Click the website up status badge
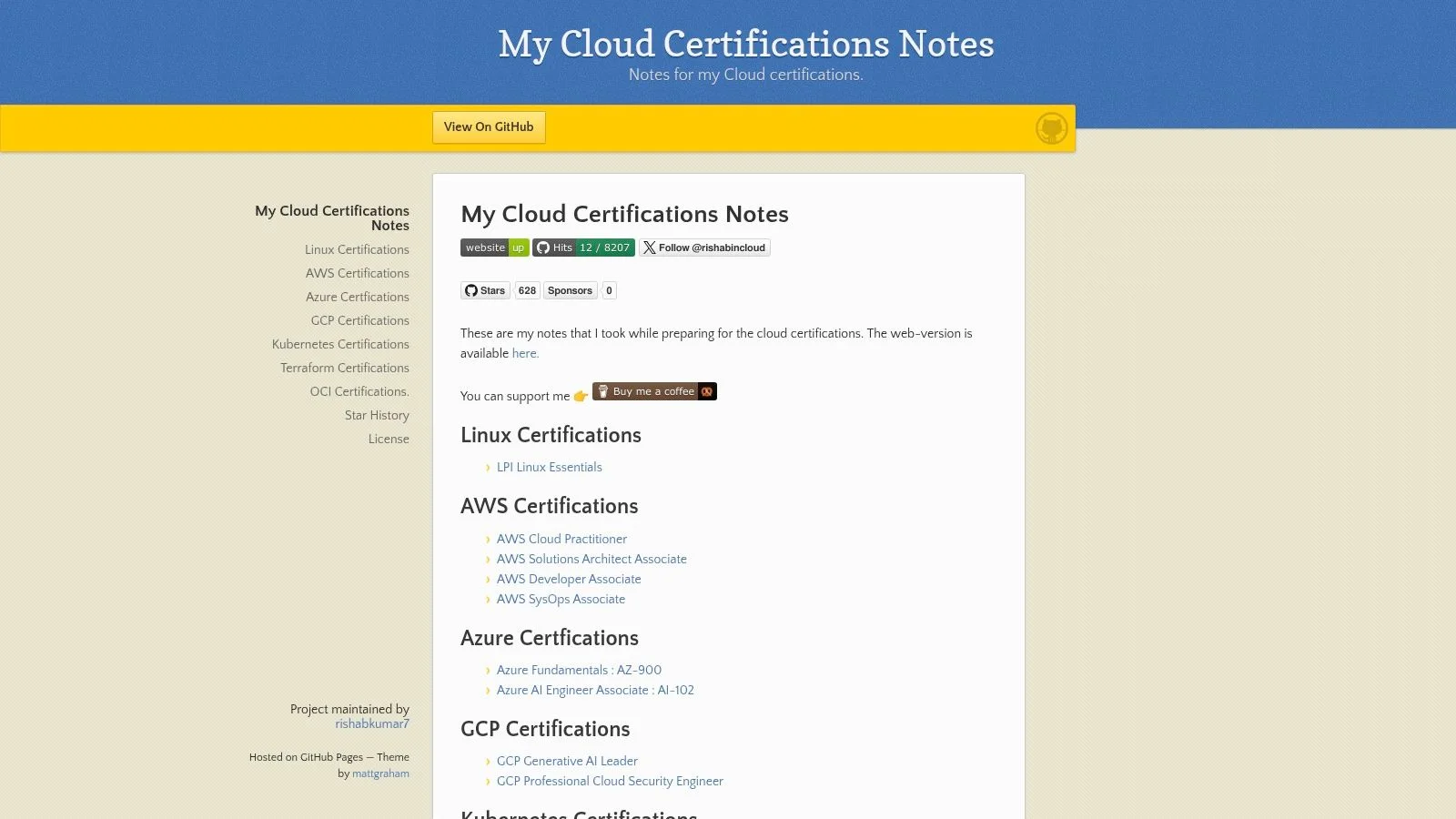This screenshot has width=1456, height=819. (494, 248)
